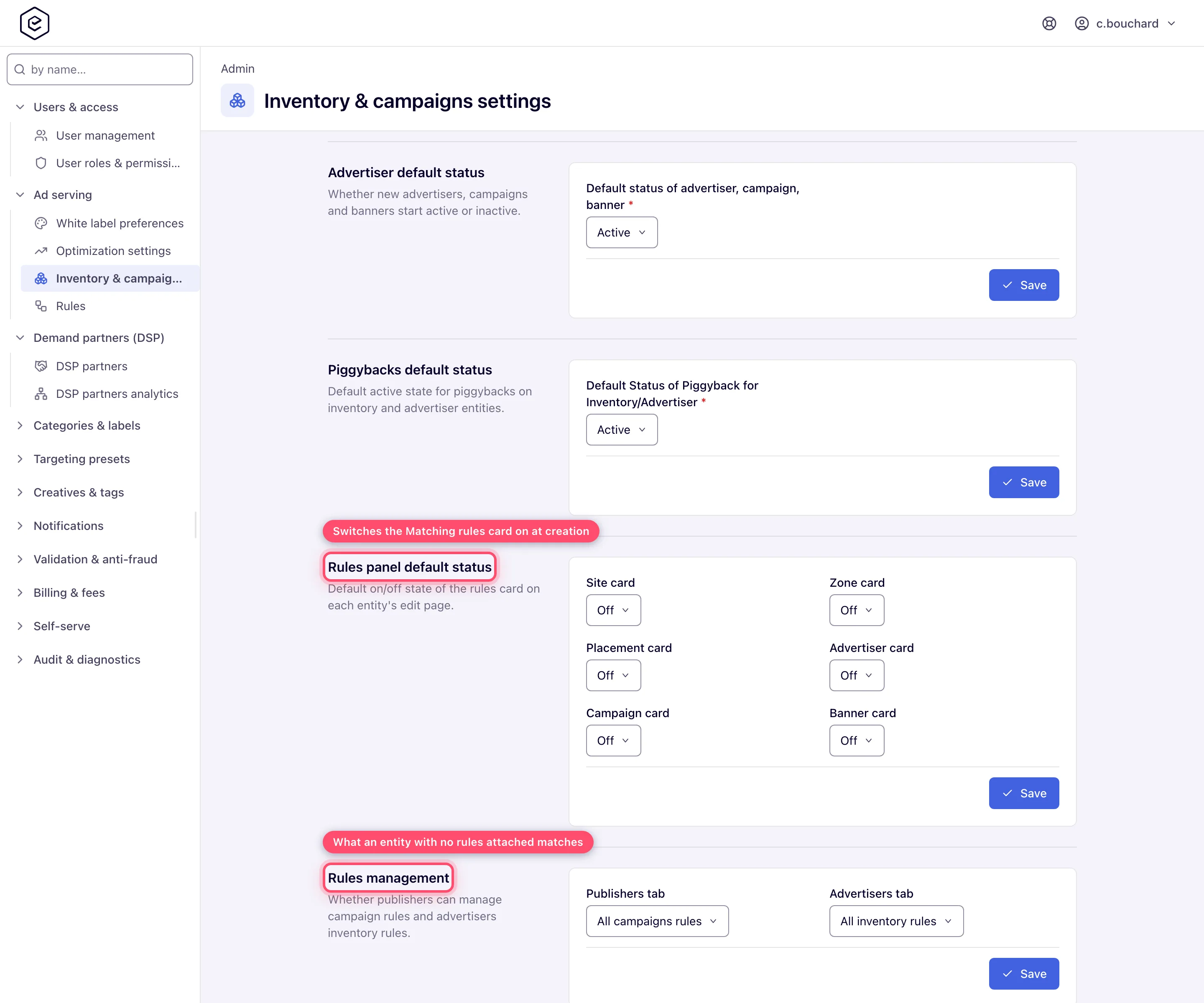Click the network icon for DSP partners analytics
This screenshot has height=1003, width=1204.
[41, 394]
